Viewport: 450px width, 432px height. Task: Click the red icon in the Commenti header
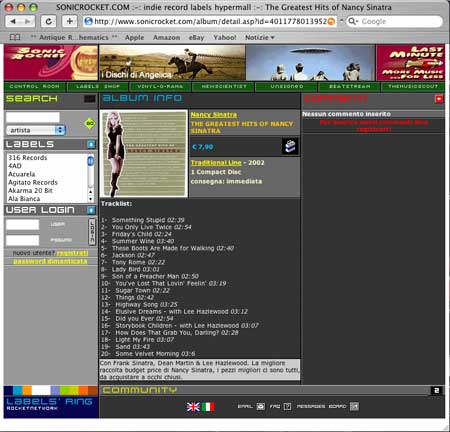click(439, 99)
